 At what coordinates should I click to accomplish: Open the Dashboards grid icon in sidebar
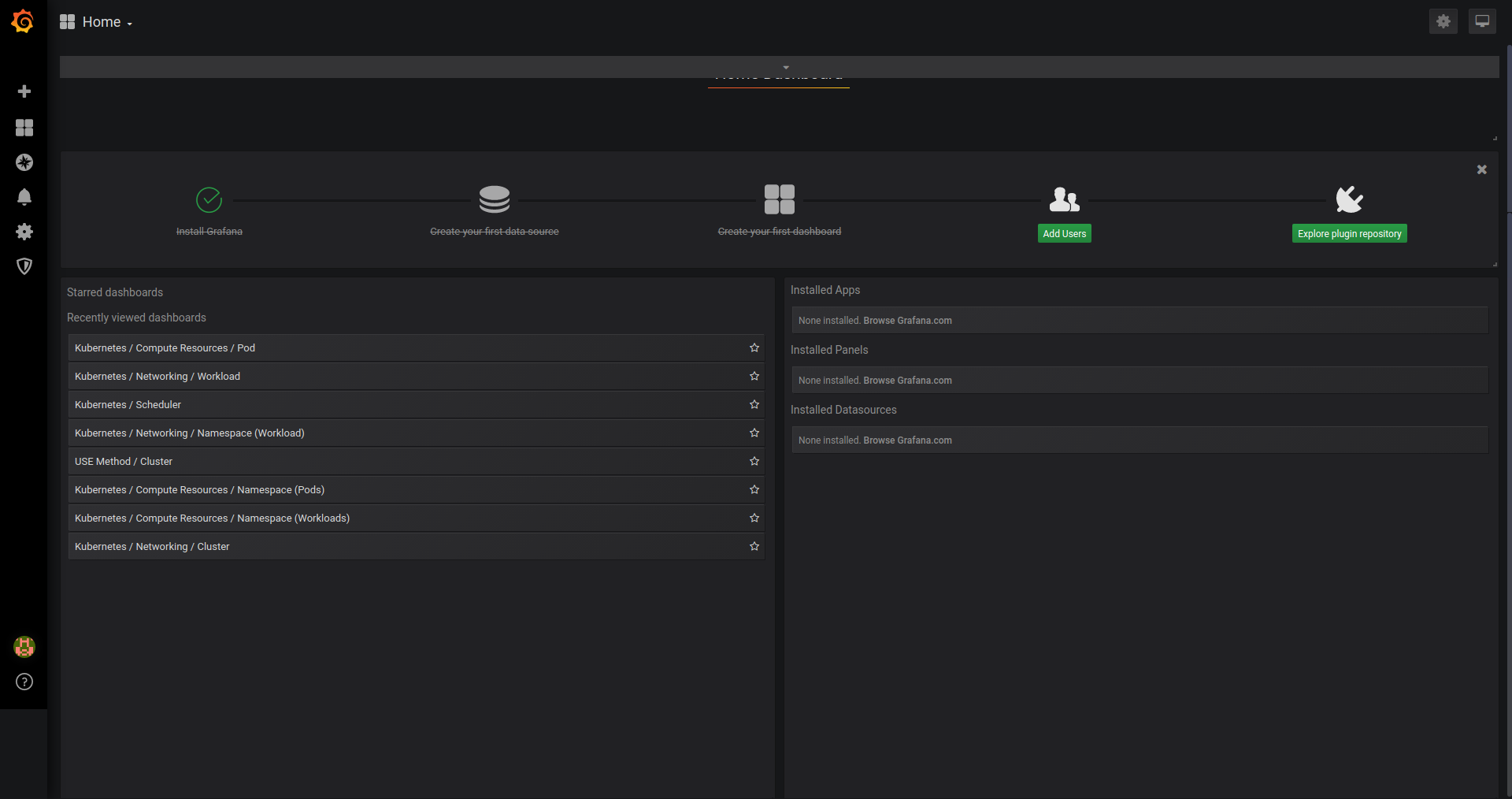click(24, 128)
